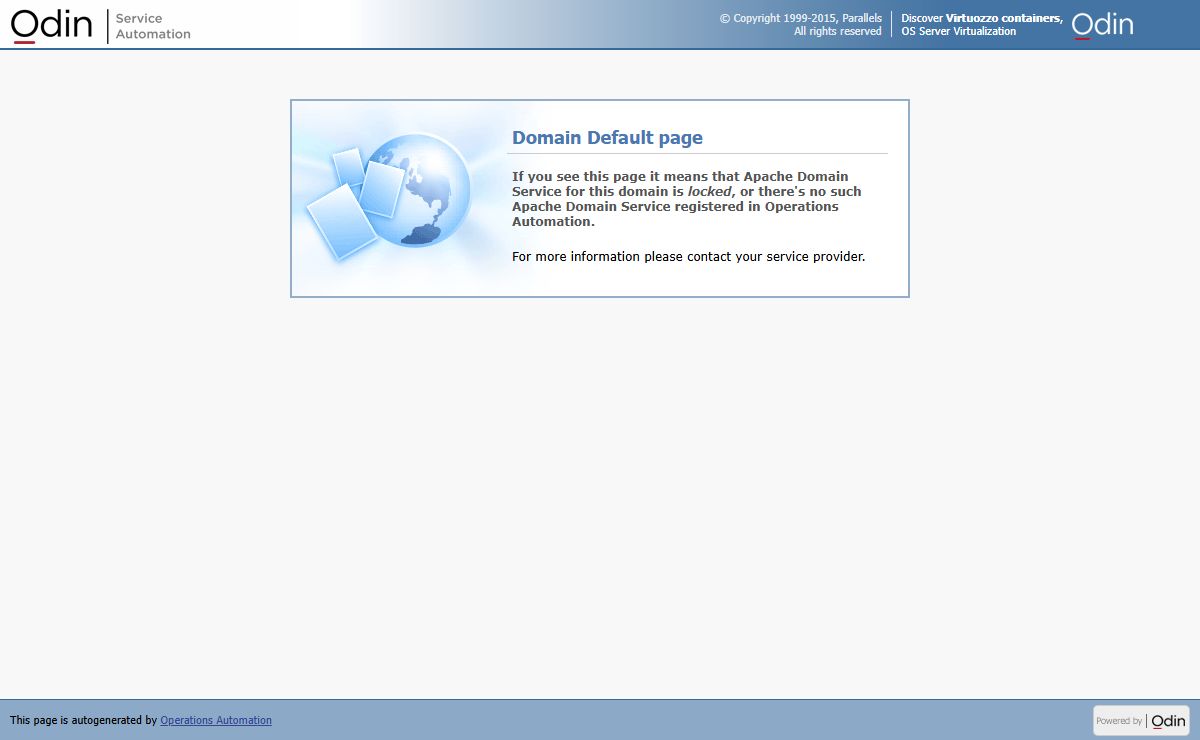The width and height of the screenshot is (1200, 740).
Task: Click the word Automation ending the bold paragraph
Action: click(x=553, y=221)
